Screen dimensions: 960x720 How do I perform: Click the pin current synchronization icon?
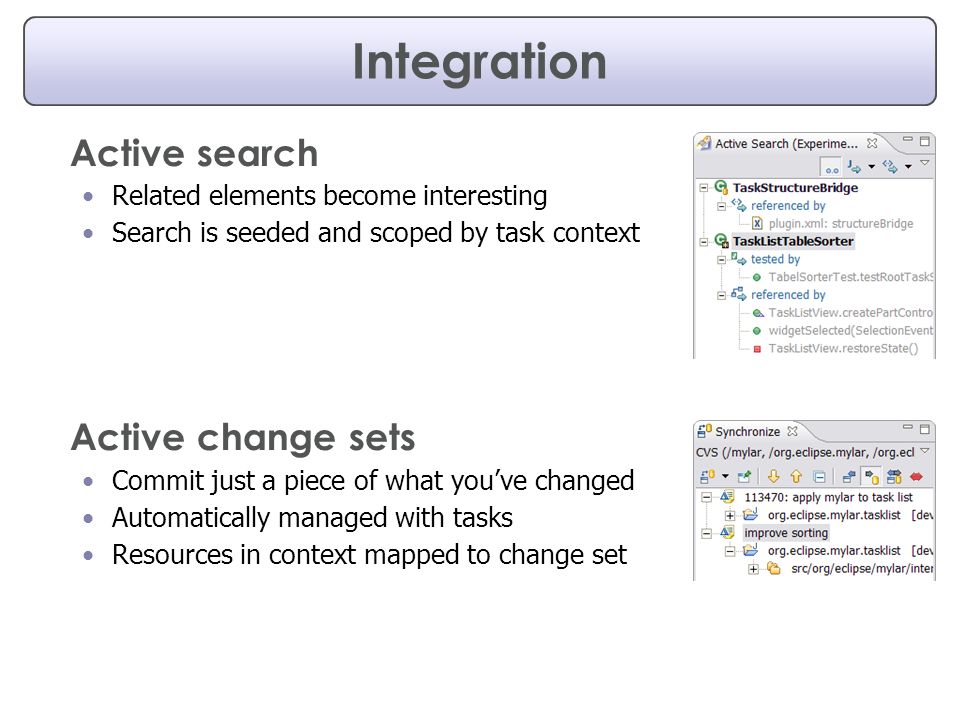[x=744, y=476]
